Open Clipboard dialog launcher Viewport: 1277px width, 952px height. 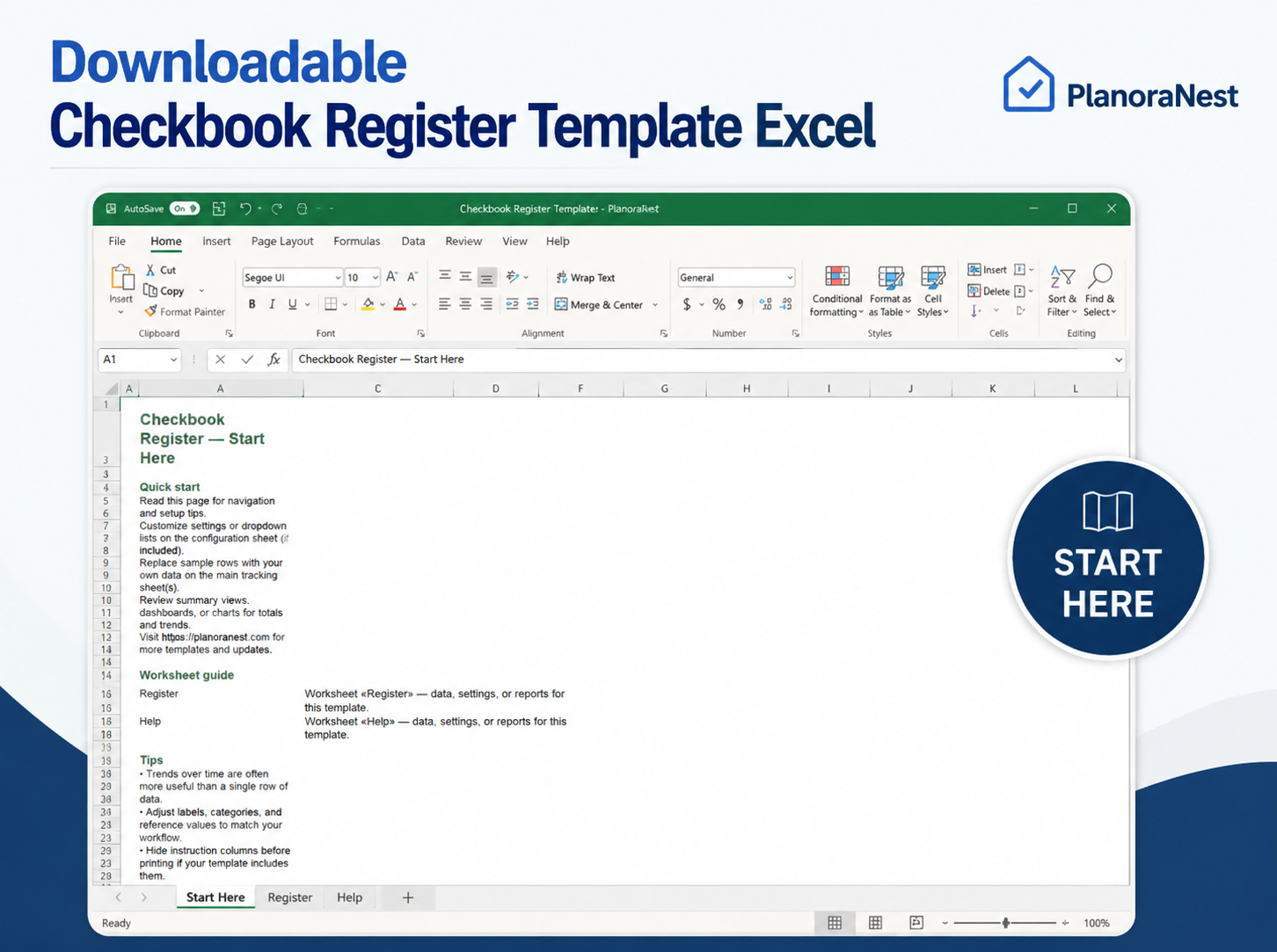point(230,333)
